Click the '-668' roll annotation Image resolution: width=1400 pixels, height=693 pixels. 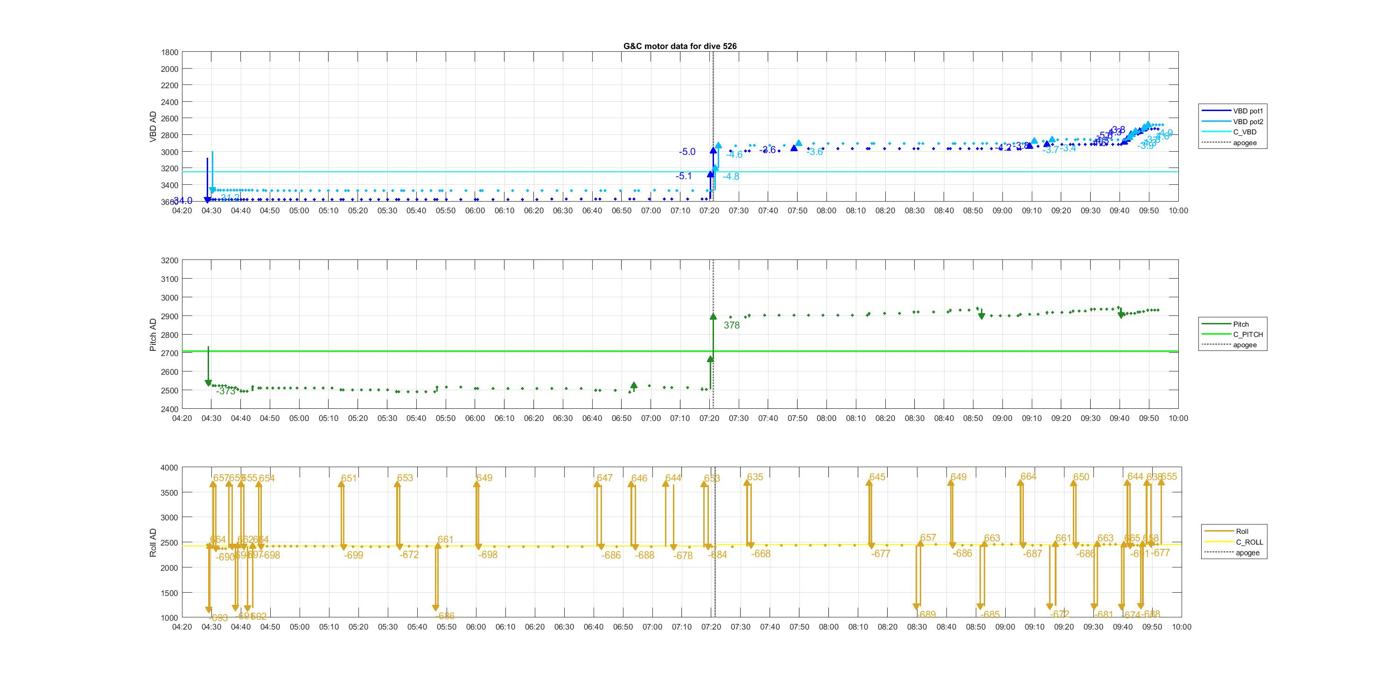click(x=761, y=554)
